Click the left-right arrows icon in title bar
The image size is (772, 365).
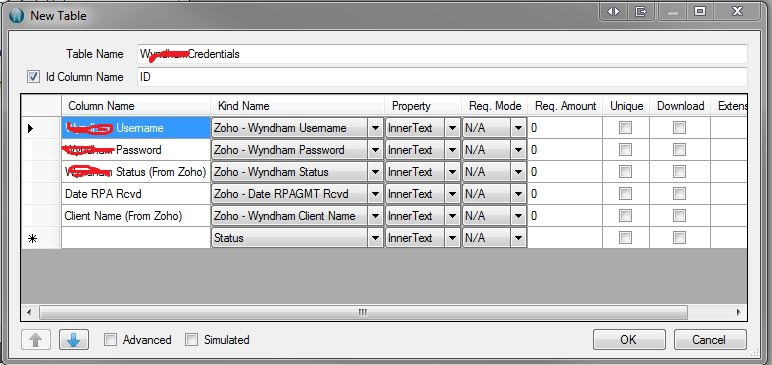[613, 12]
